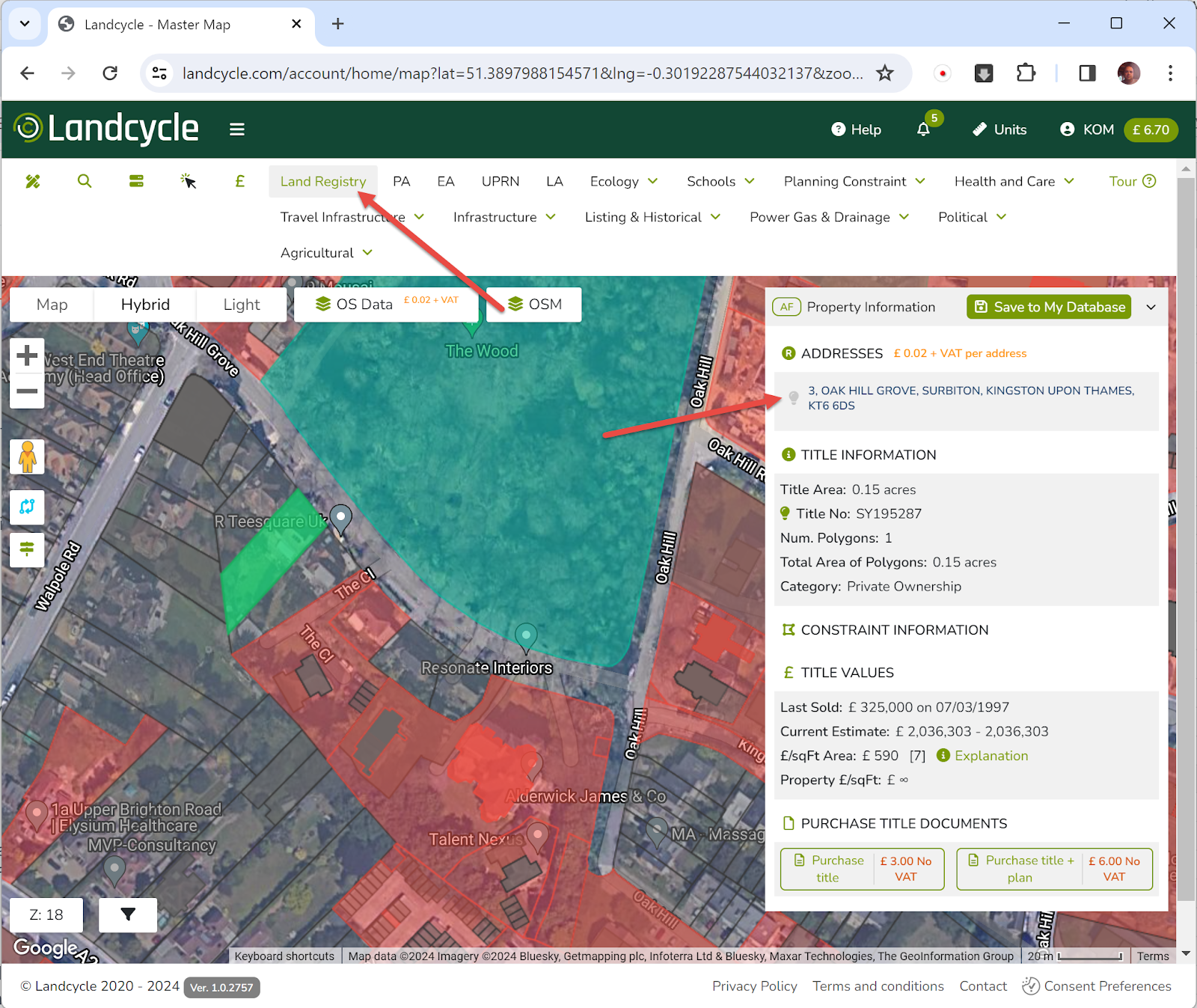Select the PA layer tab

point(401,181)
